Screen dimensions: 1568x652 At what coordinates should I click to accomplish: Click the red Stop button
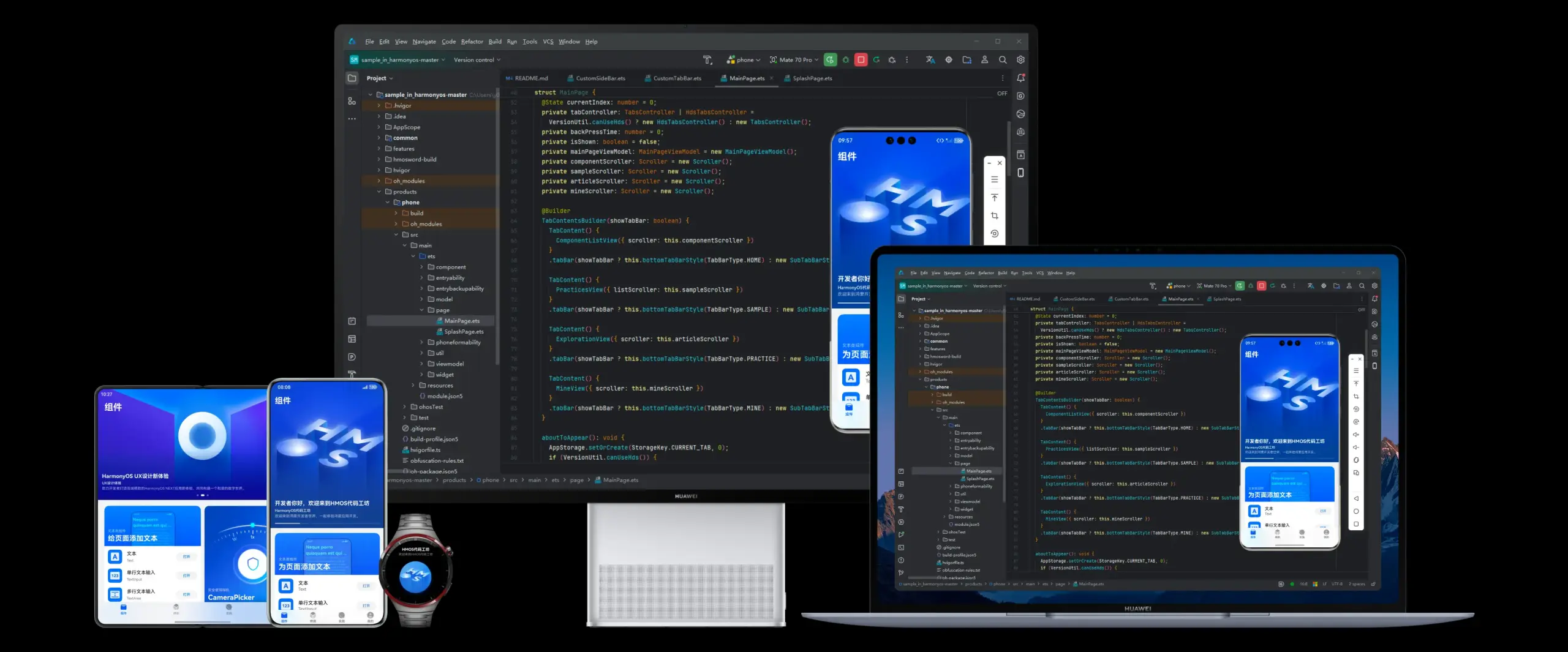[x=861, y=60]
